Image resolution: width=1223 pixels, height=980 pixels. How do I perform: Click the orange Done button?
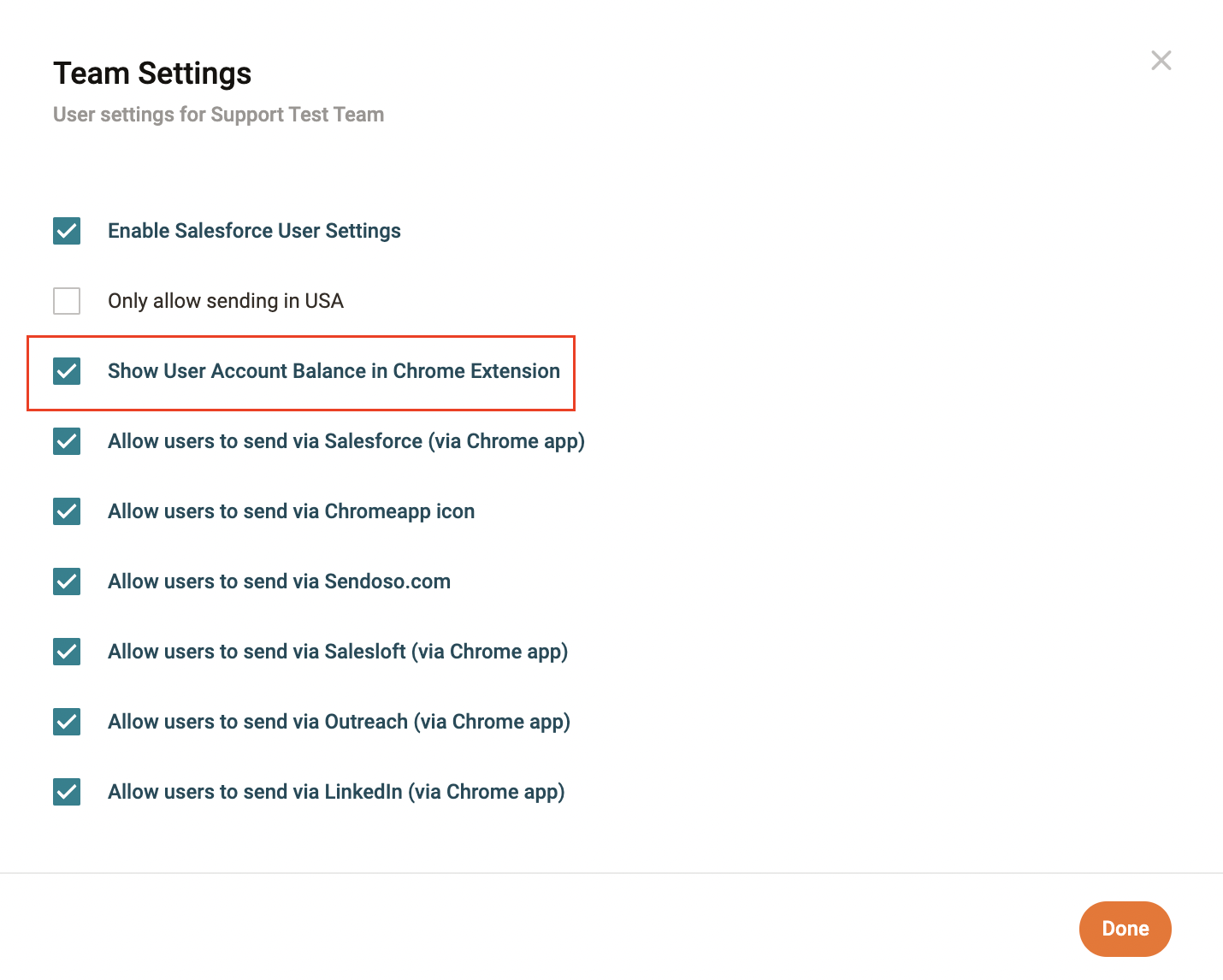pos(1125,929)
